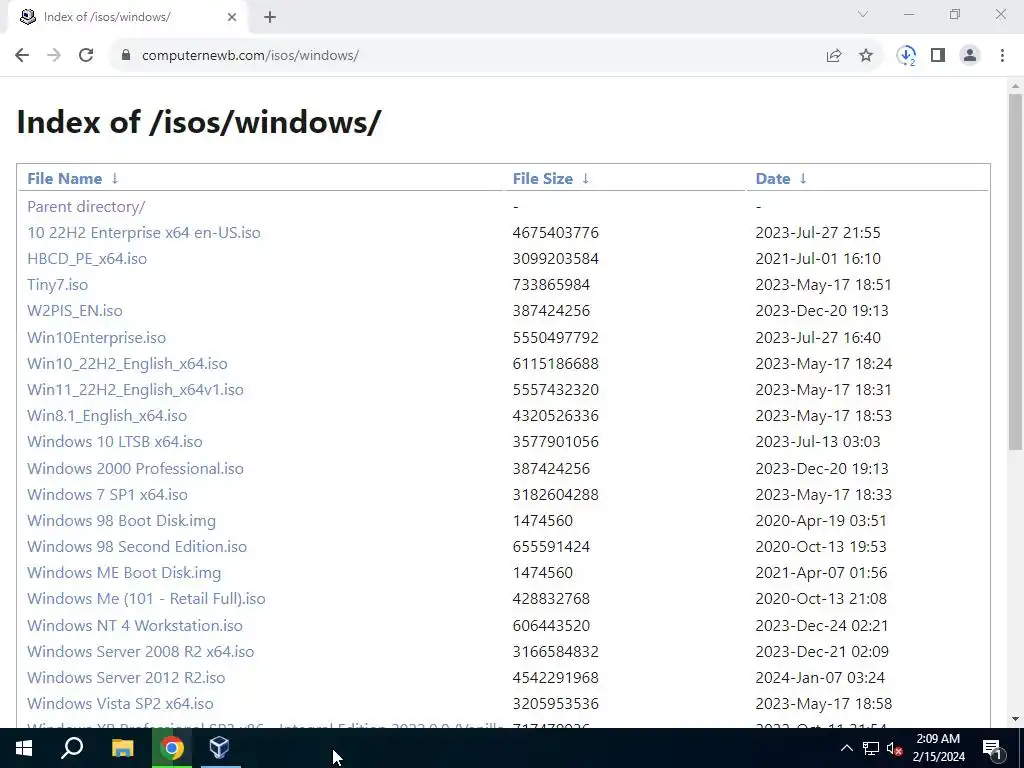Image resolution: width=1024 pixels, height=768 pixels.
Task: Open the tab search chevron
Action: pos(863,14)
